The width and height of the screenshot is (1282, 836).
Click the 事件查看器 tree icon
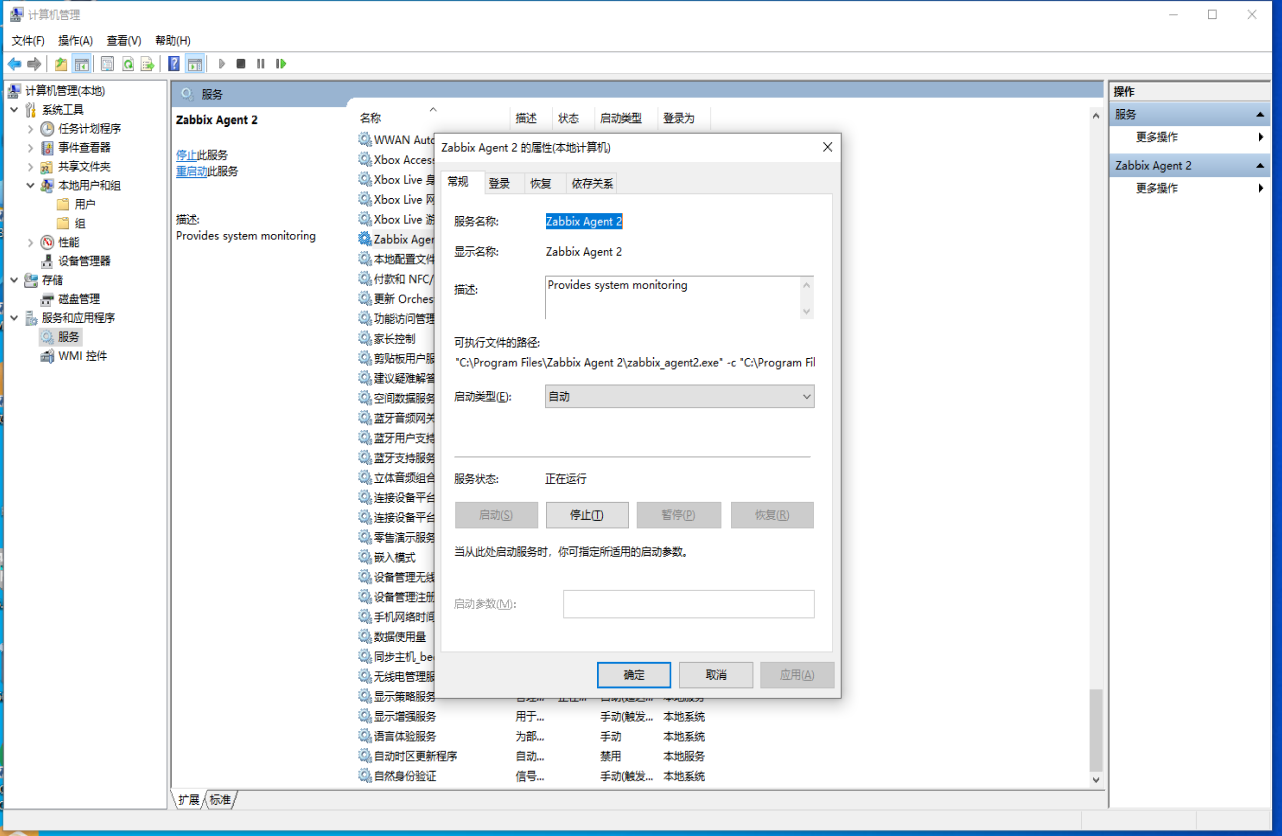pos(47,147)
